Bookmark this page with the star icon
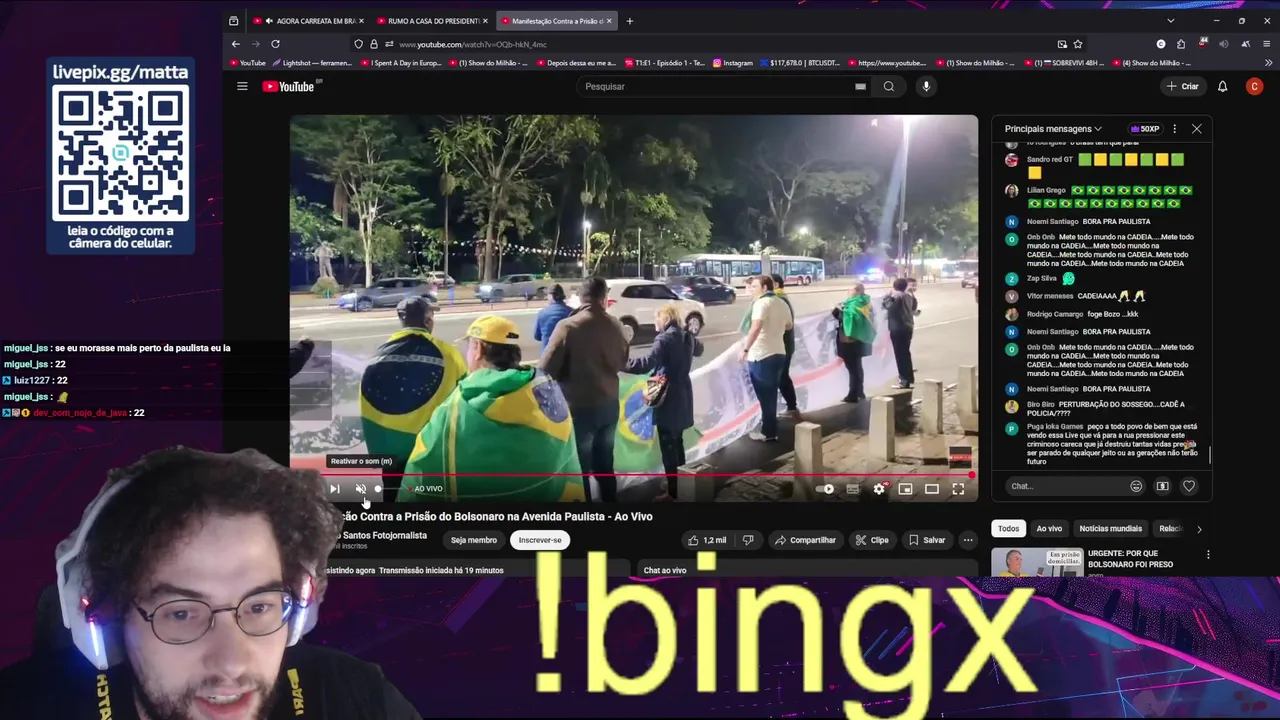 point(1078,44)
